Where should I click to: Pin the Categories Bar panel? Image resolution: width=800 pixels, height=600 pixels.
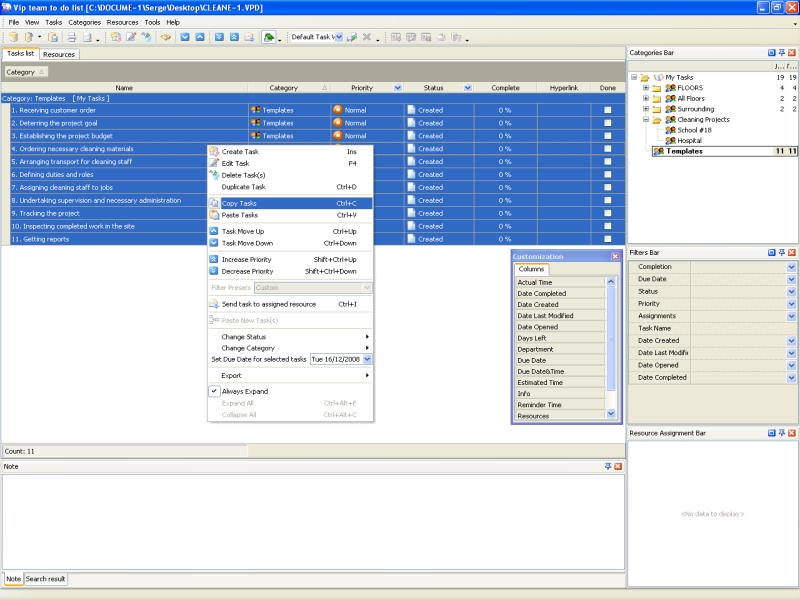[x=781, y=52]
